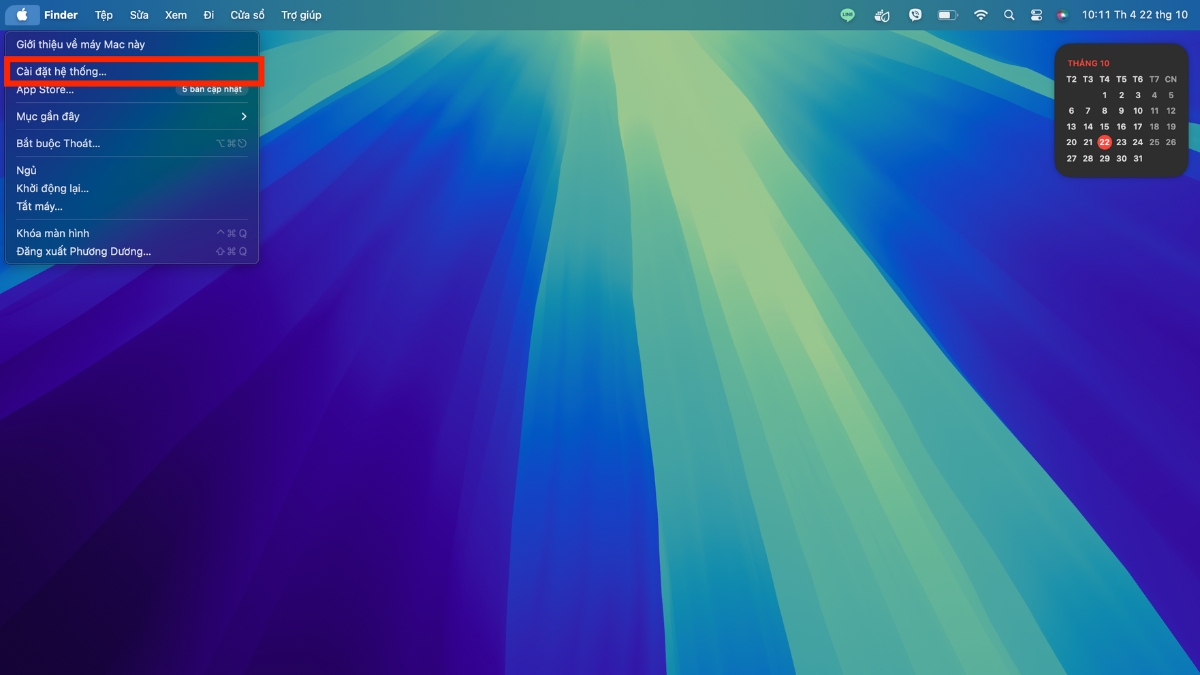The image size is (1200, 675).
Task: Choose Cài đặt hệ thống… menu item
Action: [x=61, y=71]
